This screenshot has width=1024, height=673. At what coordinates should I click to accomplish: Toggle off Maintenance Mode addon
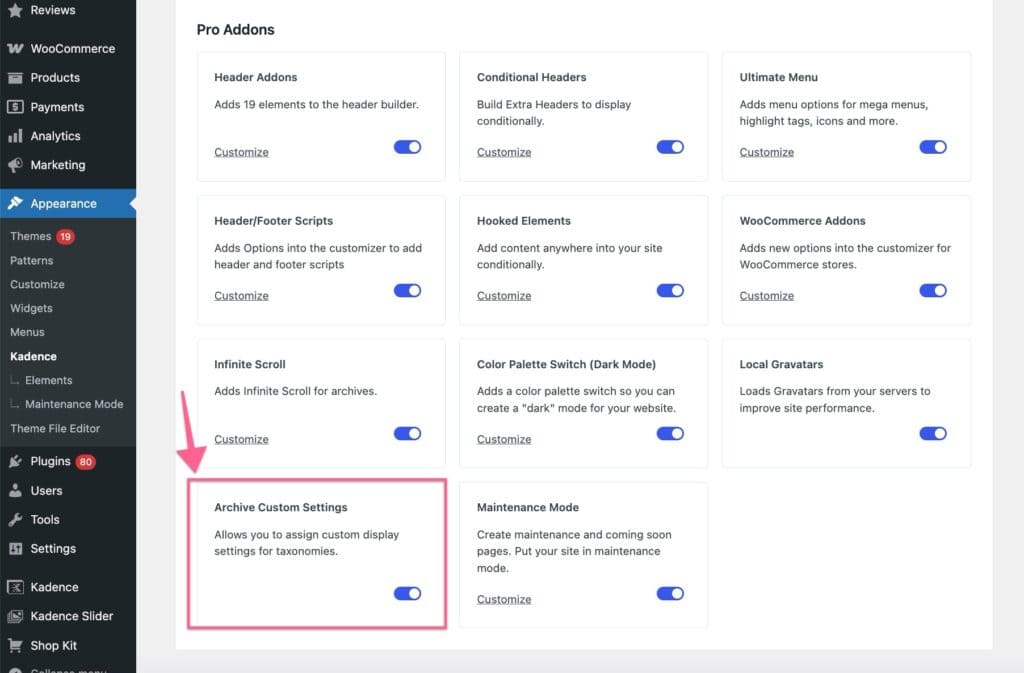pos(670,593)
